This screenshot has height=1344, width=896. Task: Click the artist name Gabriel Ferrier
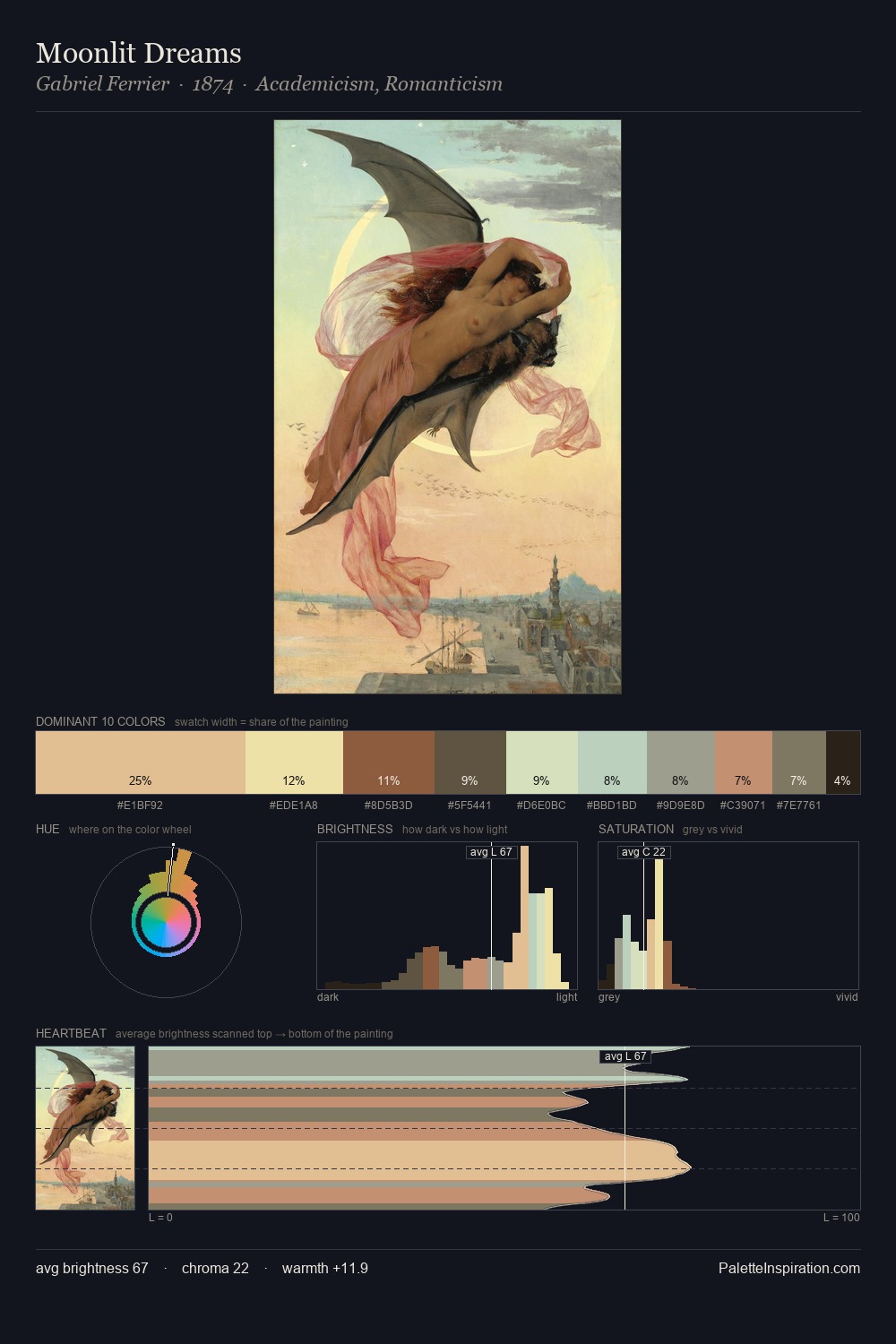pos(102,84)
